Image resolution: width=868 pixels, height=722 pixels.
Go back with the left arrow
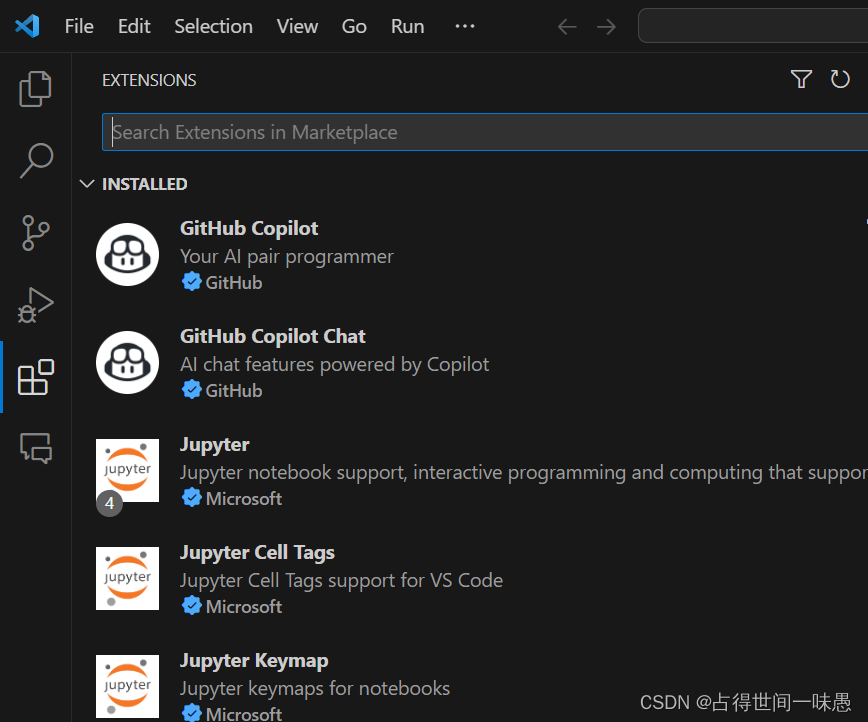pyautogui.click(x=567, y=27)
